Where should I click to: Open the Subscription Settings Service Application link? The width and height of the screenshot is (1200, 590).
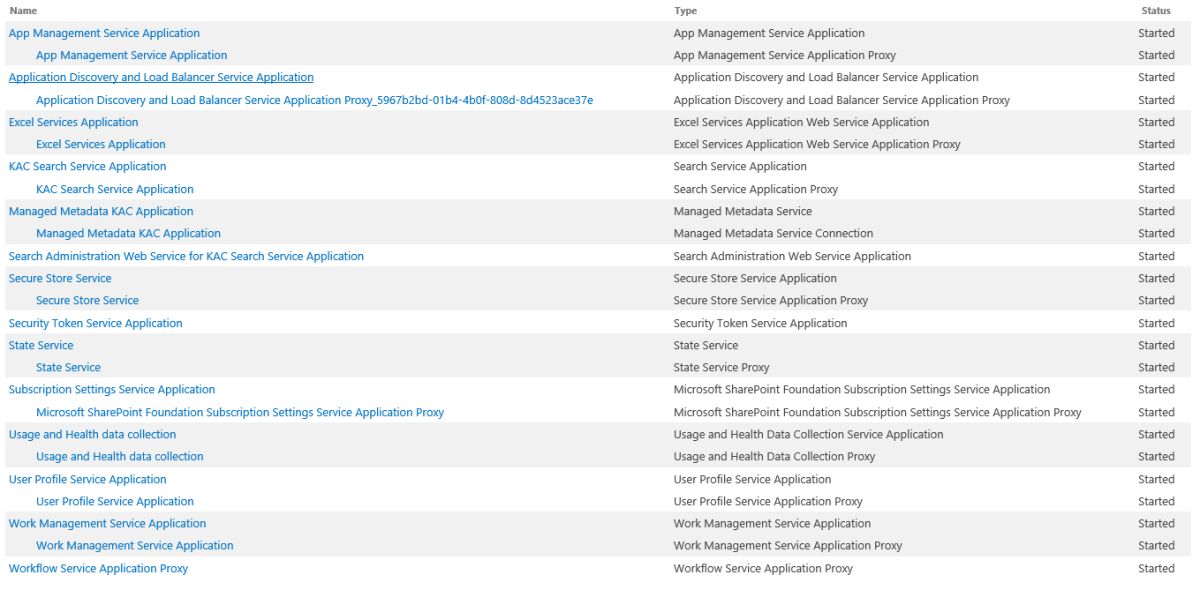coord(112,389)
